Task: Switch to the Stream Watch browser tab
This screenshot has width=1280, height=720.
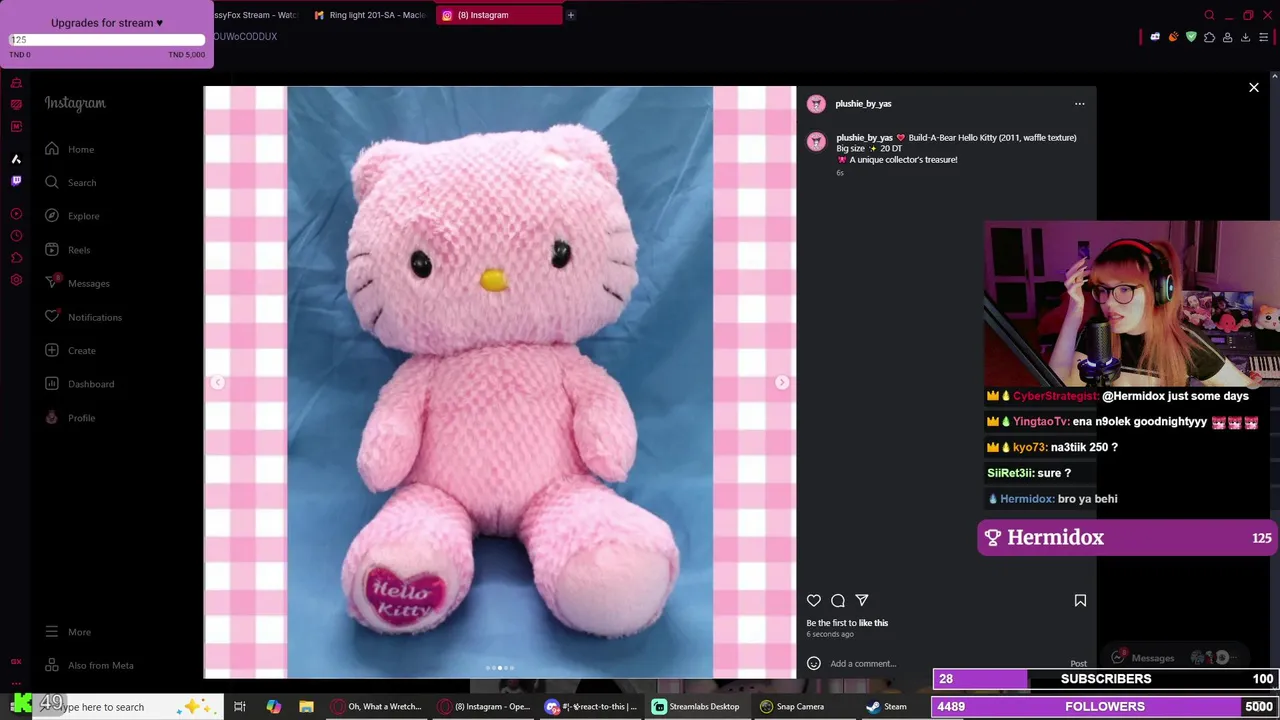Action: click(x=255, y=15)
